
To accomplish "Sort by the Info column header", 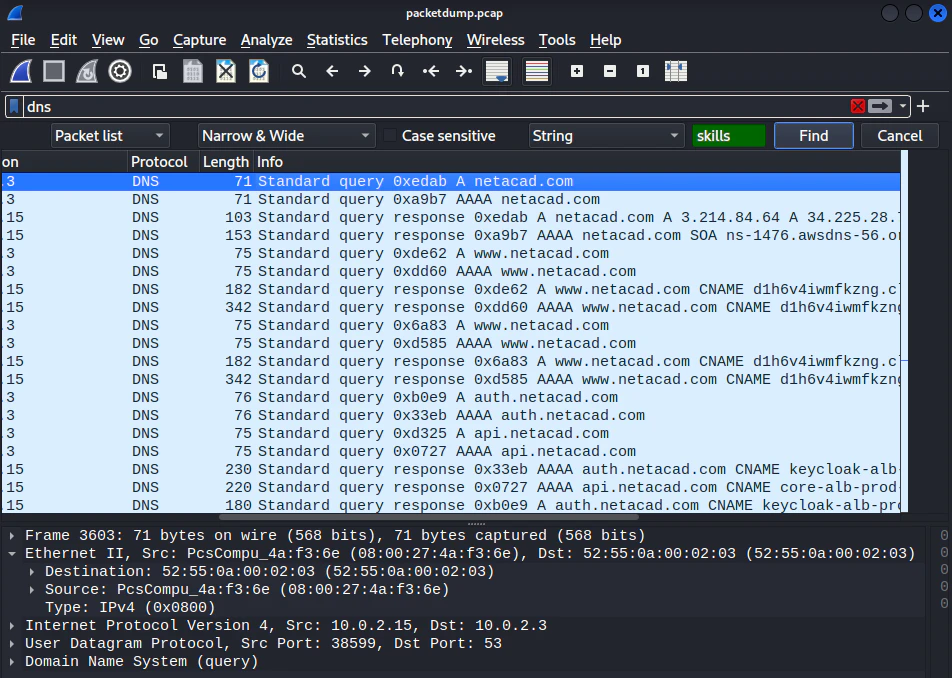I will click(x=577, y=162).
